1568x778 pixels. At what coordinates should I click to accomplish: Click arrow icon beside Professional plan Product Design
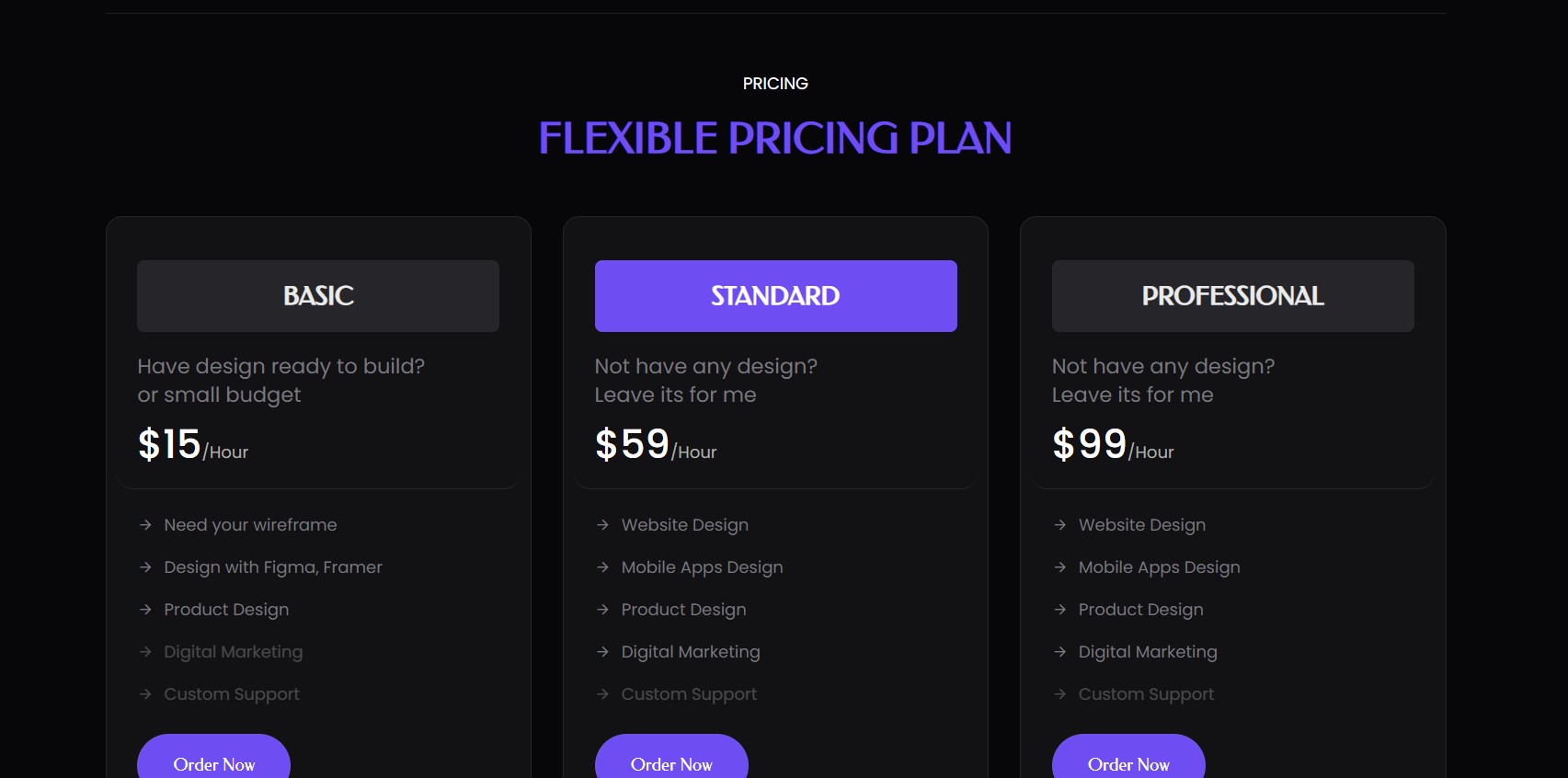coord(1059,610)
